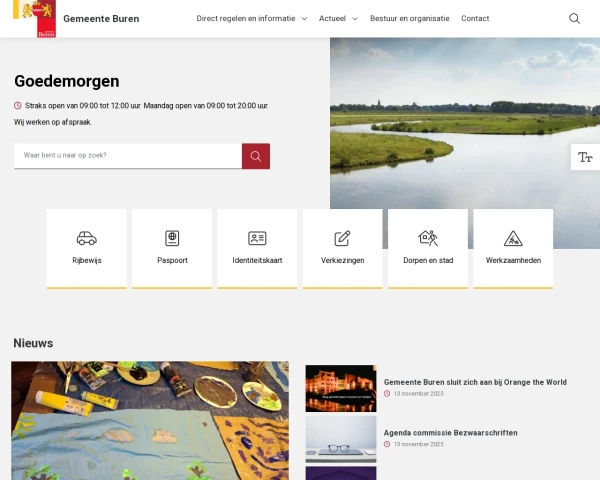
Task: Open the Contact menu item
Action: [475, 18]
